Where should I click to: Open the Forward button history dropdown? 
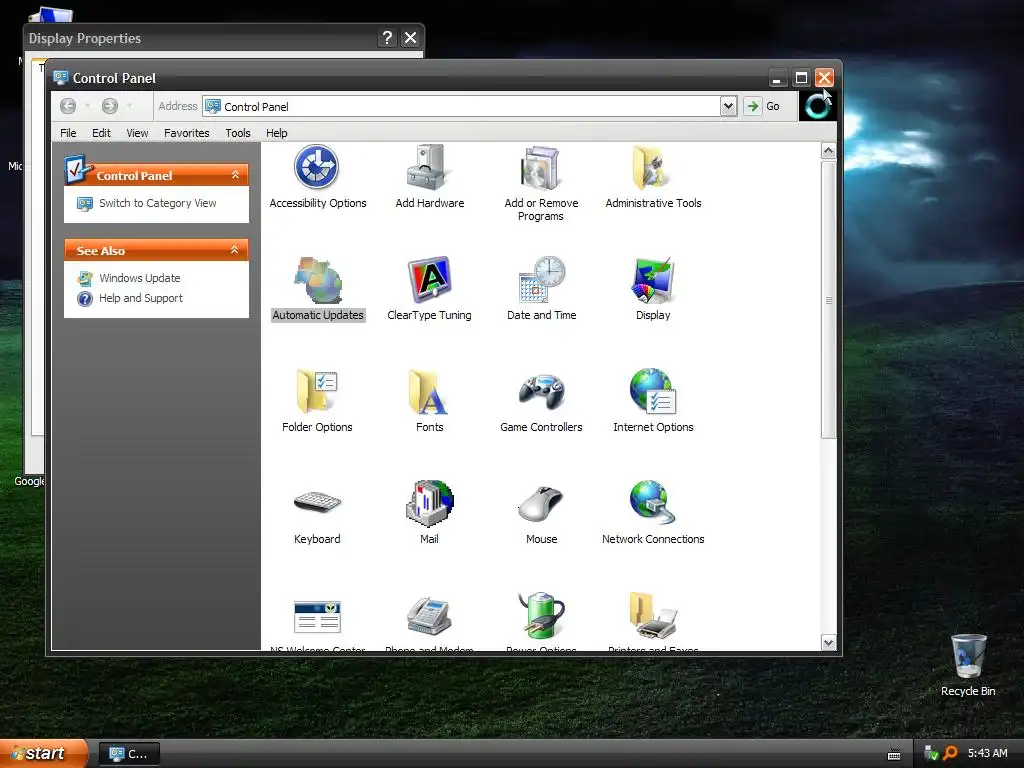tap(129, 106)
